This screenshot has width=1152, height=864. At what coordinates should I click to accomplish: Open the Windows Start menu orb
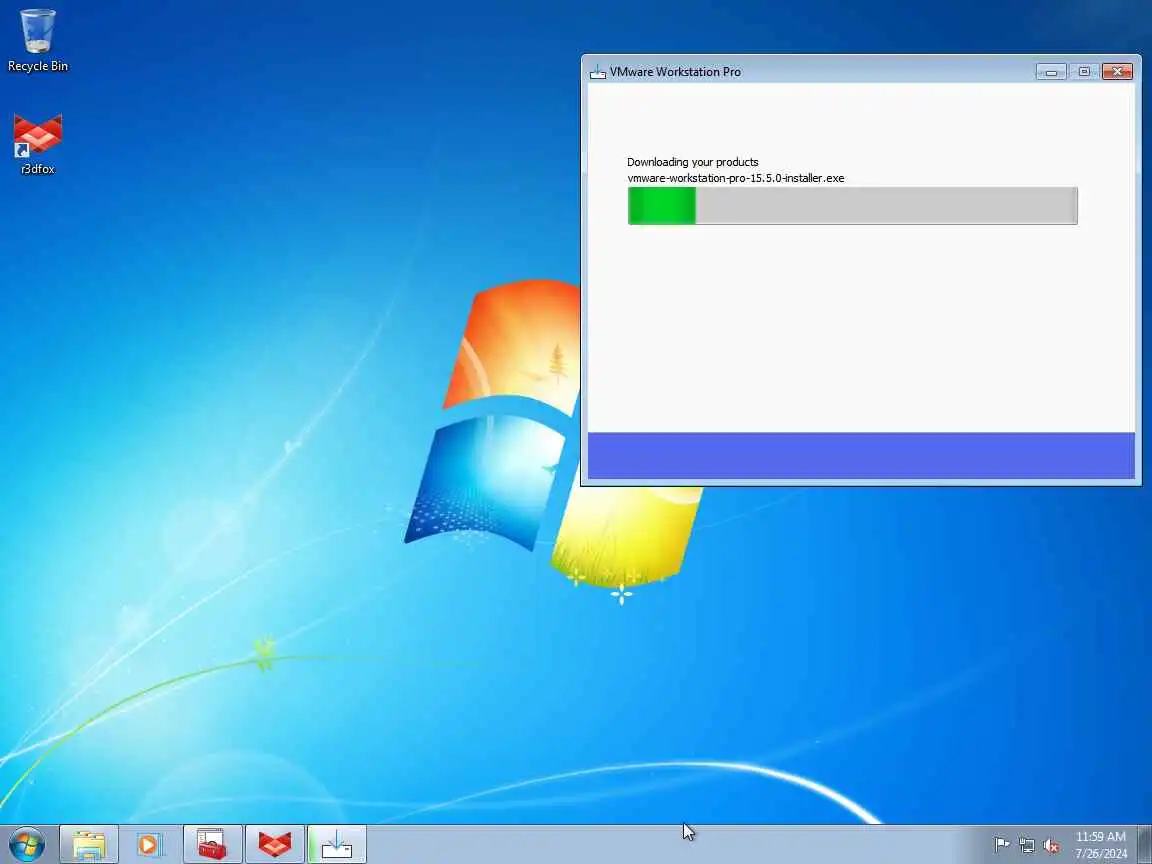pyautogui.click(x=27, y=844)
